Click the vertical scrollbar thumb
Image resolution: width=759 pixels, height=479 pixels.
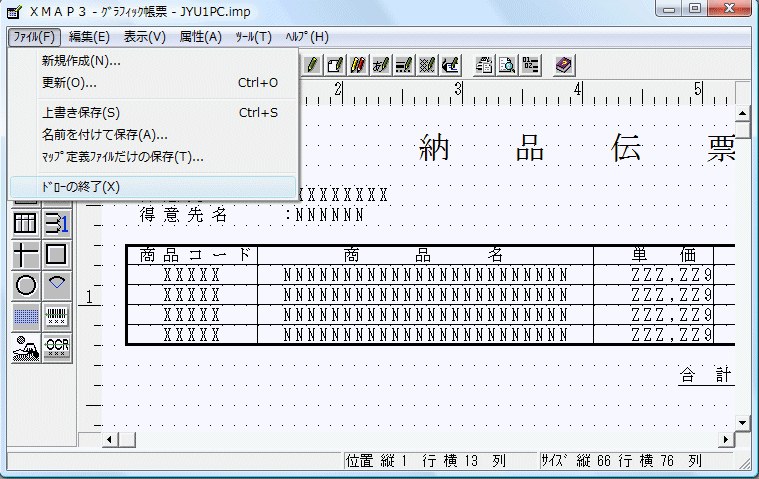(743, 129)
